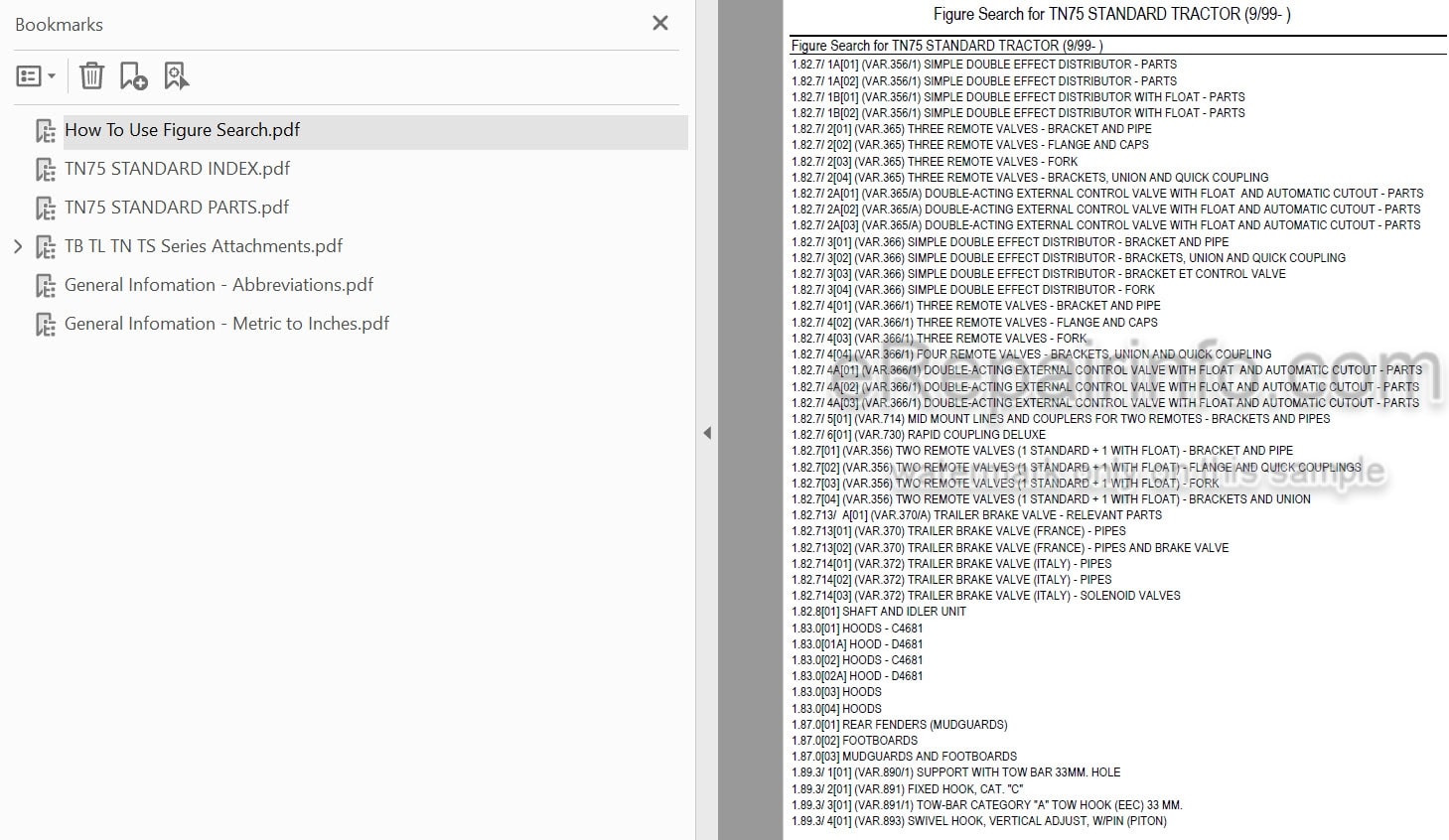Click 1.82.7/ 1A[01] simple double effect distributor entry

point(984,65)
